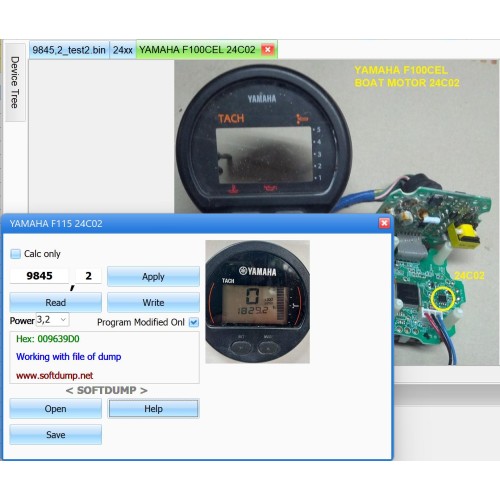Click the Read button

tap(55, 302)
